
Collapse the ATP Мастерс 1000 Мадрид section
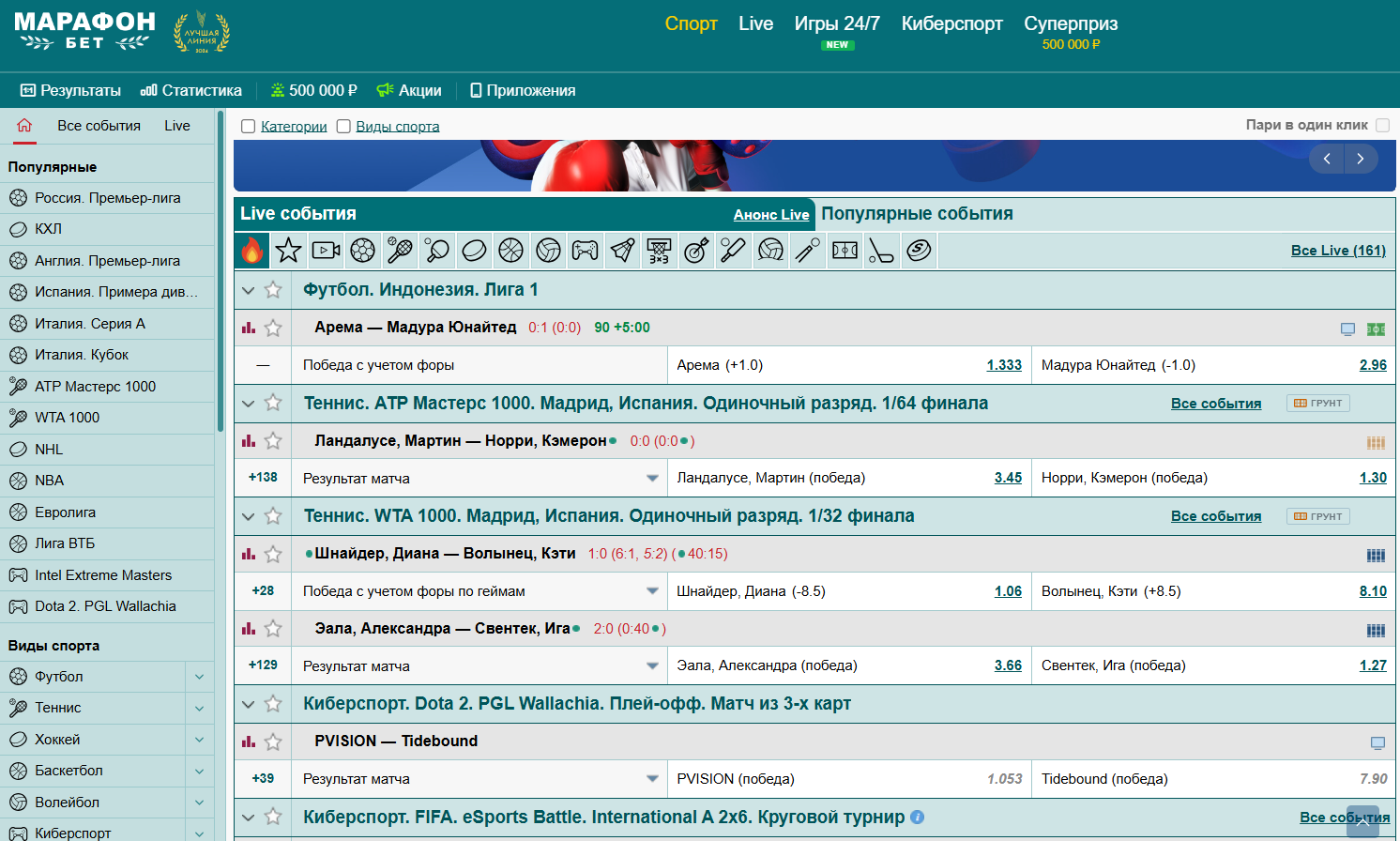tap(249, 404)
